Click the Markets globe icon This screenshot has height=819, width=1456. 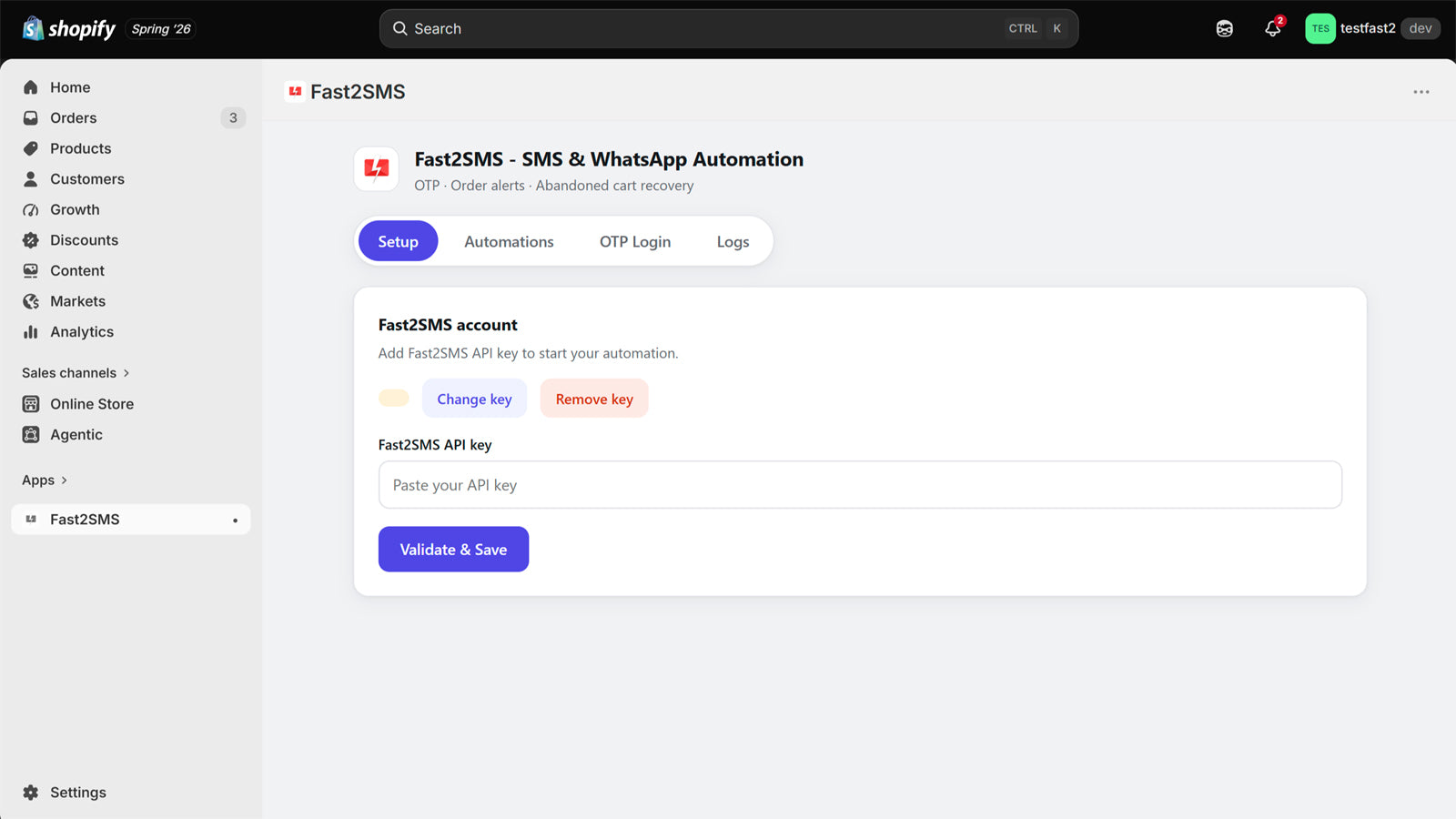31,301
